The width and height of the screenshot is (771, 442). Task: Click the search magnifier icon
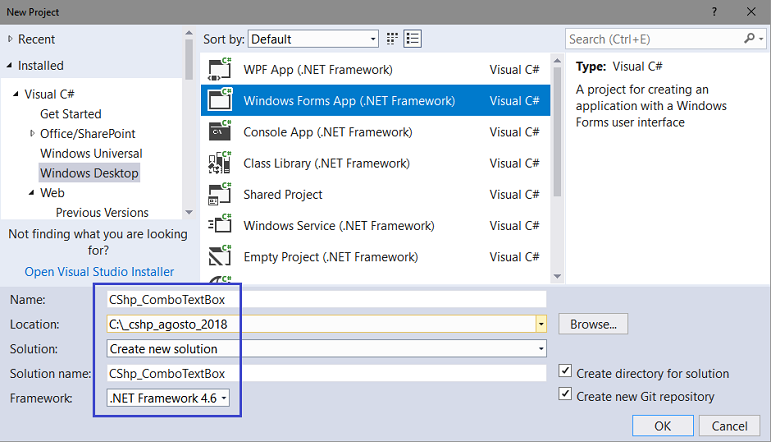749,38
